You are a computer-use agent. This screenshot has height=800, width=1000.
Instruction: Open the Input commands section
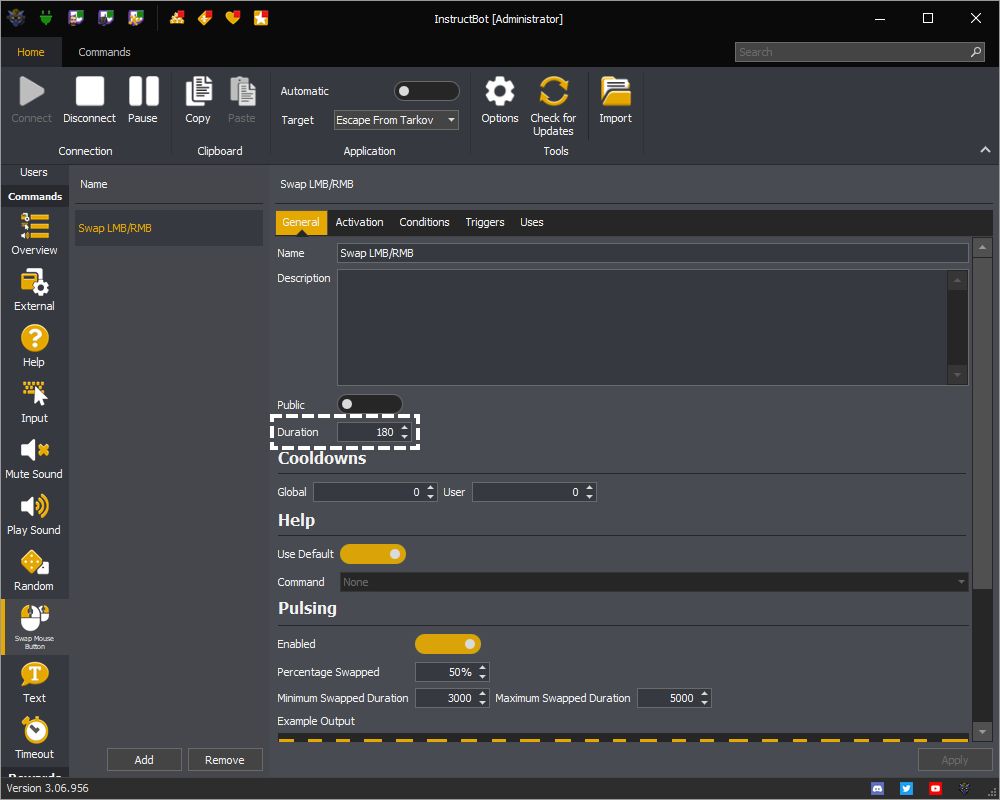[34, 402]
